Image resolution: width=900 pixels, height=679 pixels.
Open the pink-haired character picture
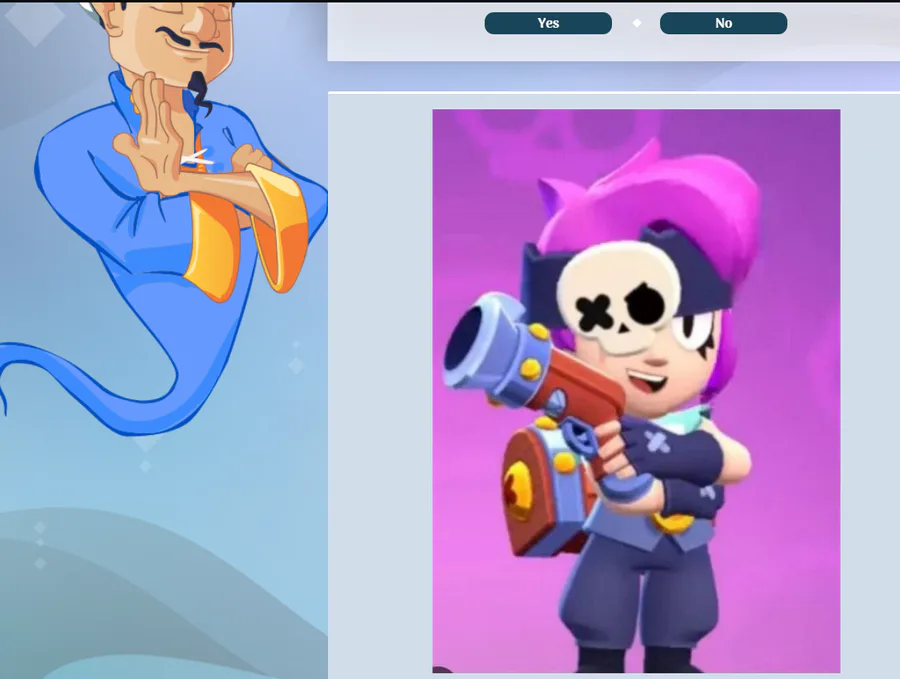click(x=636, y=390)
